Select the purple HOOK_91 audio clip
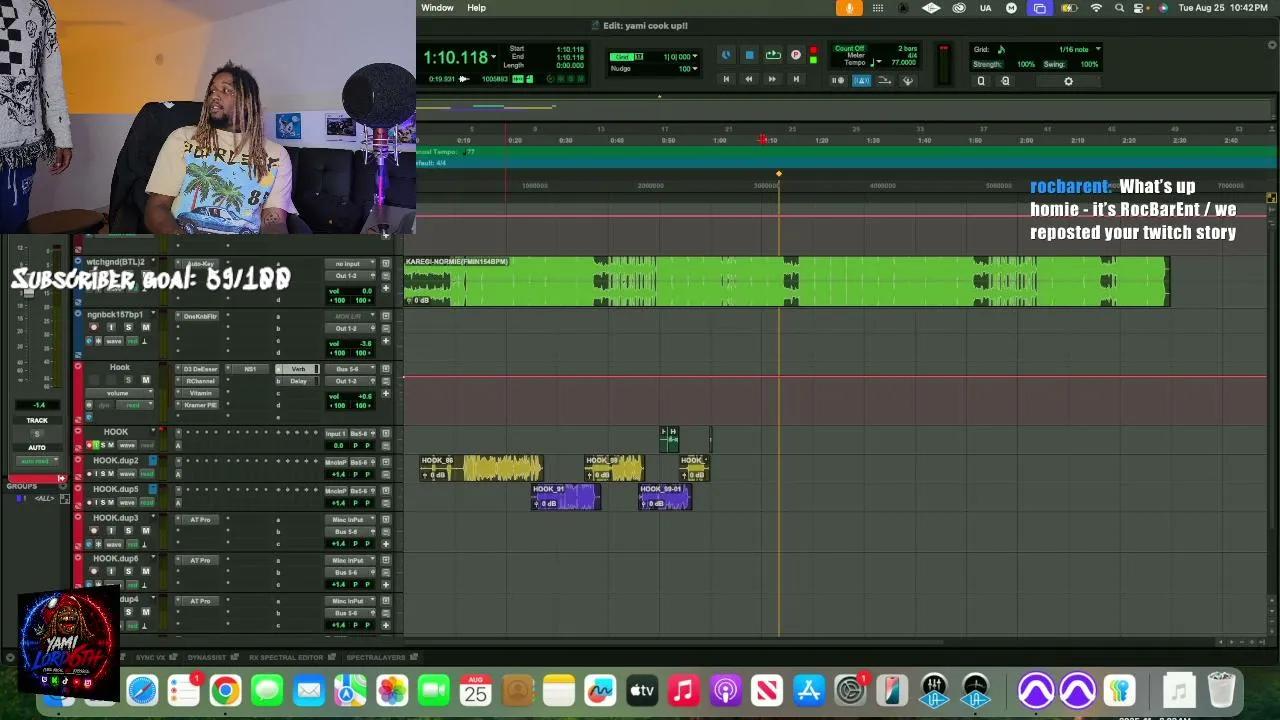Image resolution: width=1280 pixels, height=720 pixels. (566, 497)
